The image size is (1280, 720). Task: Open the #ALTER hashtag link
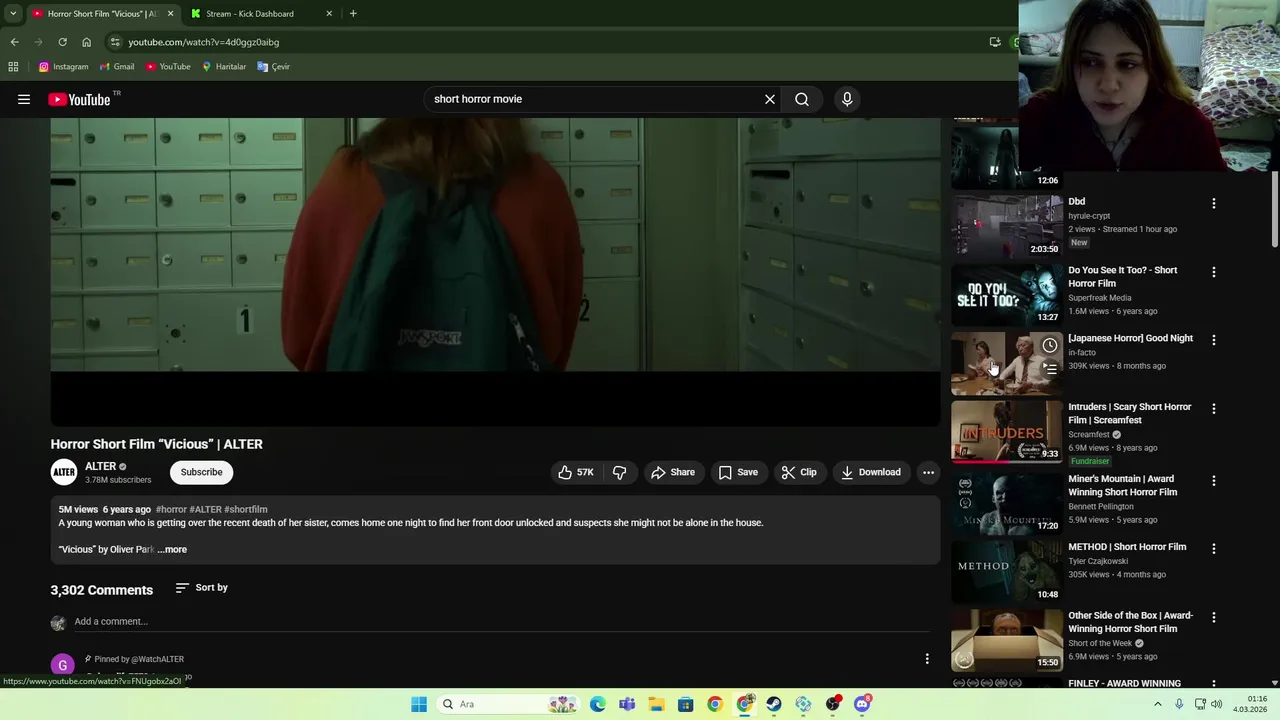(206, 509)
